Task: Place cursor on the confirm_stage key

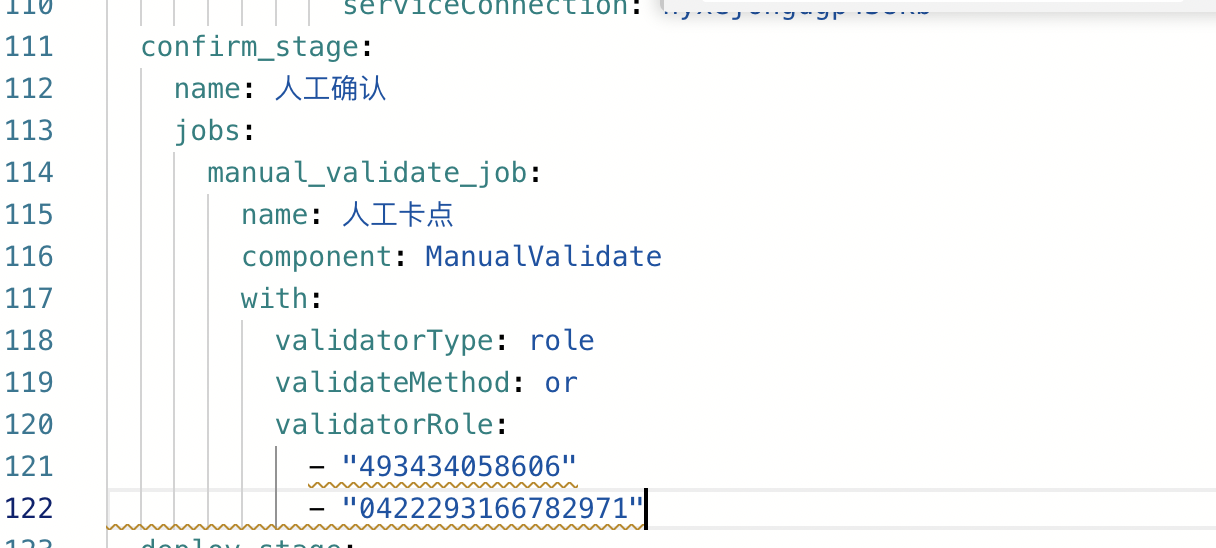Action: coord(249,47)
